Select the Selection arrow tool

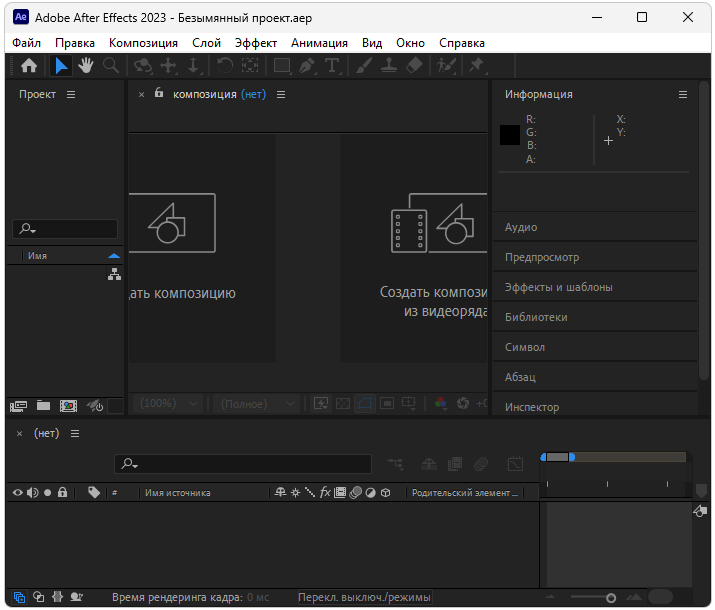tap(61, 66)
